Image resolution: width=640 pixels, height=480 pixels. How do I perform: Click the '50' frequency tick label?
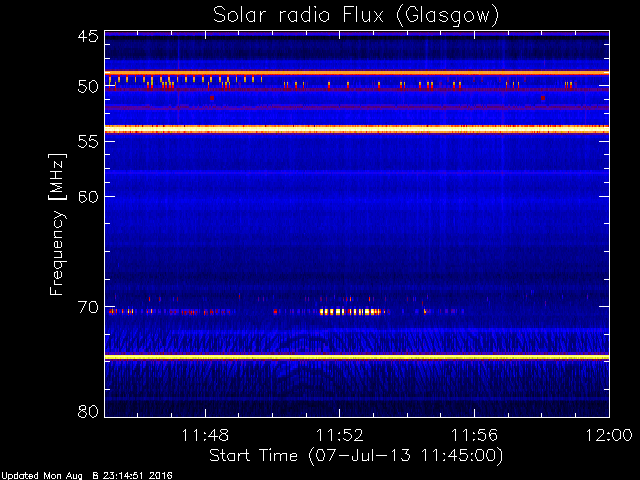pyautogui.click(x=88, y=87)
